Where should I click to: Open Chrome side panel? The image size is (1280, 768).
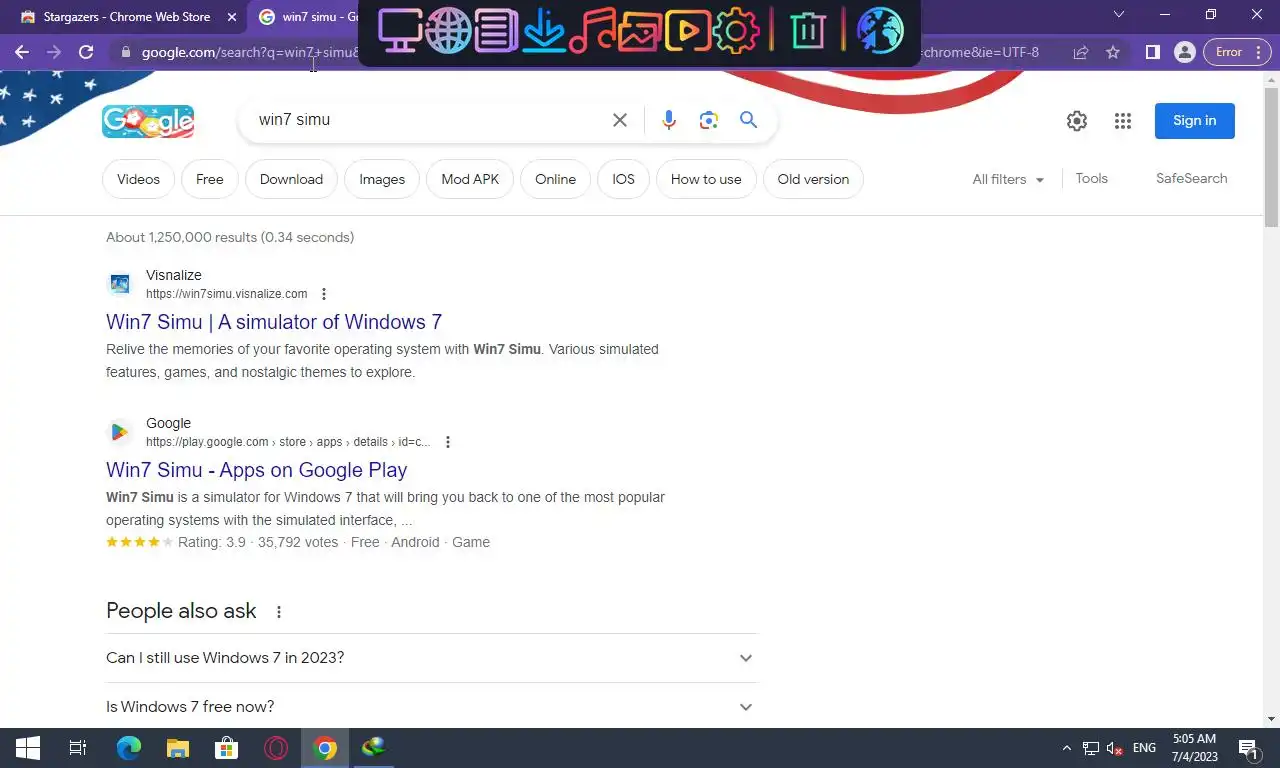pyautogui.click(x=1153, y=52)
